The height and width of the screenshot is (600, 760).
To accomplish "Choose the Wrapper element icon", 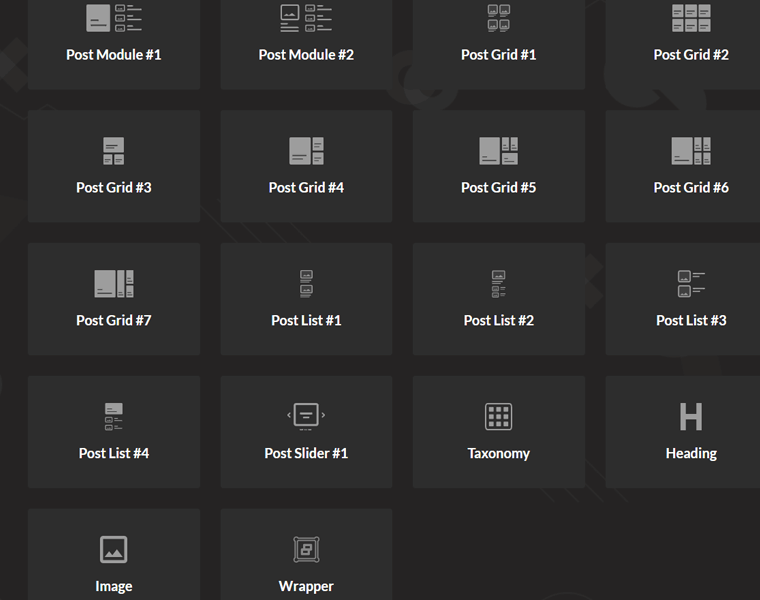I will [x=306, y=549].
